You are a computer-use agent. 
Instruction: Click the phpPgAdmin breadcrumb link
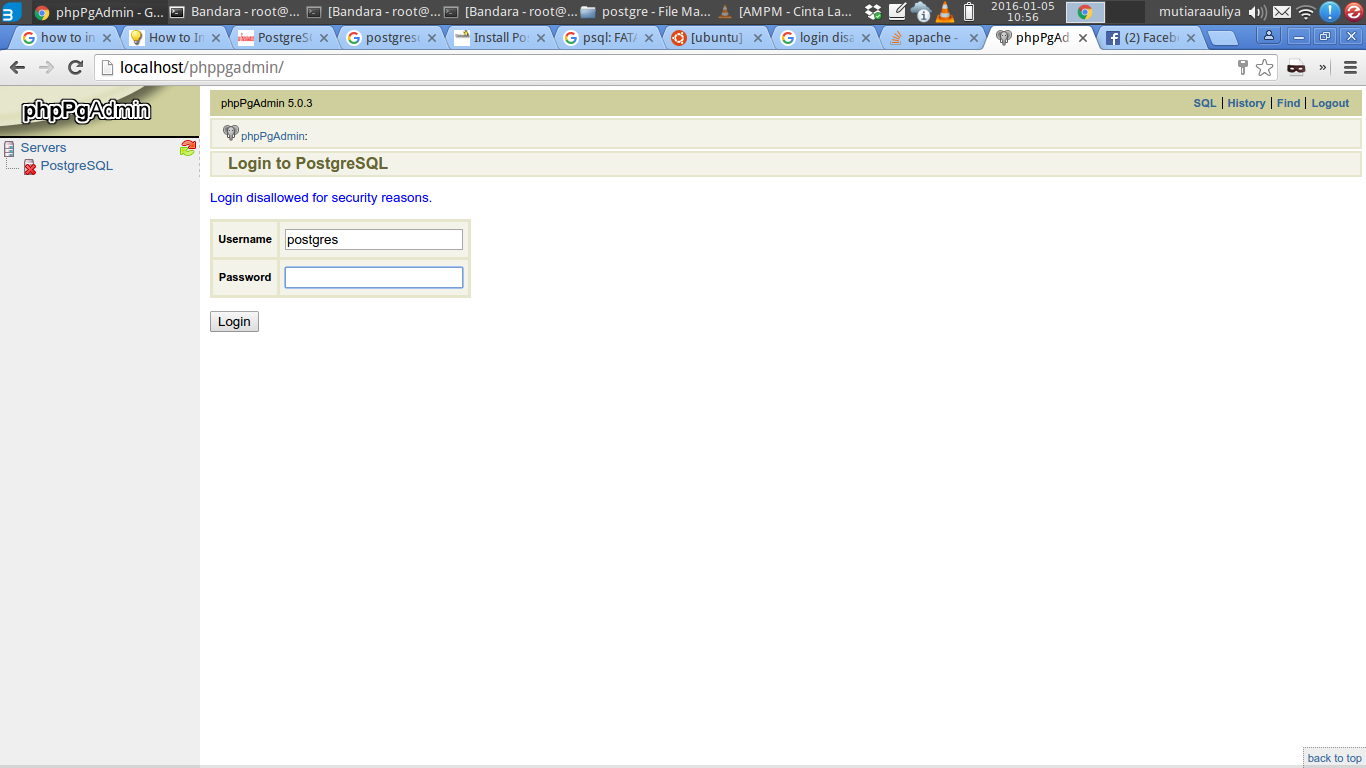pyautogui.click(x=272, y=136)
